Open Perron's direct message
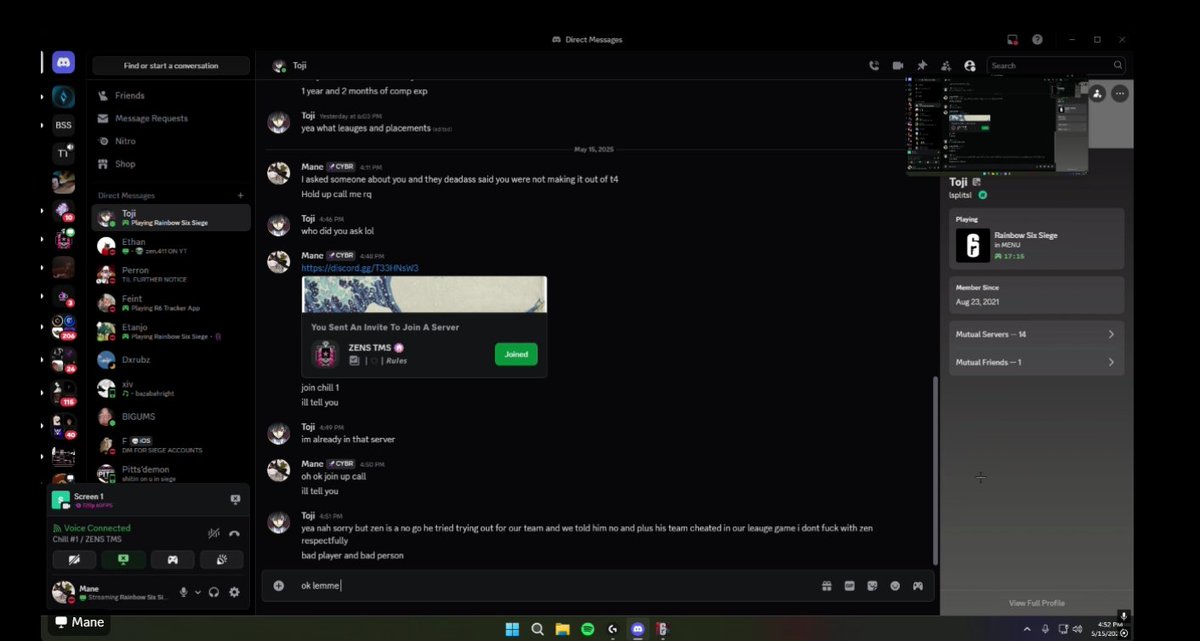This screenshot has width=1200, height=641. [x=171, y=274]
